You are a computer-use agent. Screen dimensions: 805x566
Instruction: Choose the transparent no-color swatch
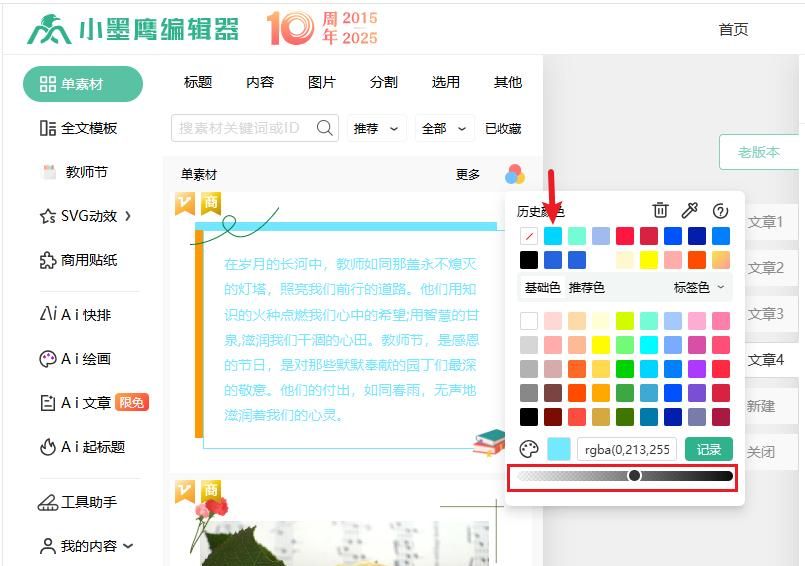tap(529, 236)
